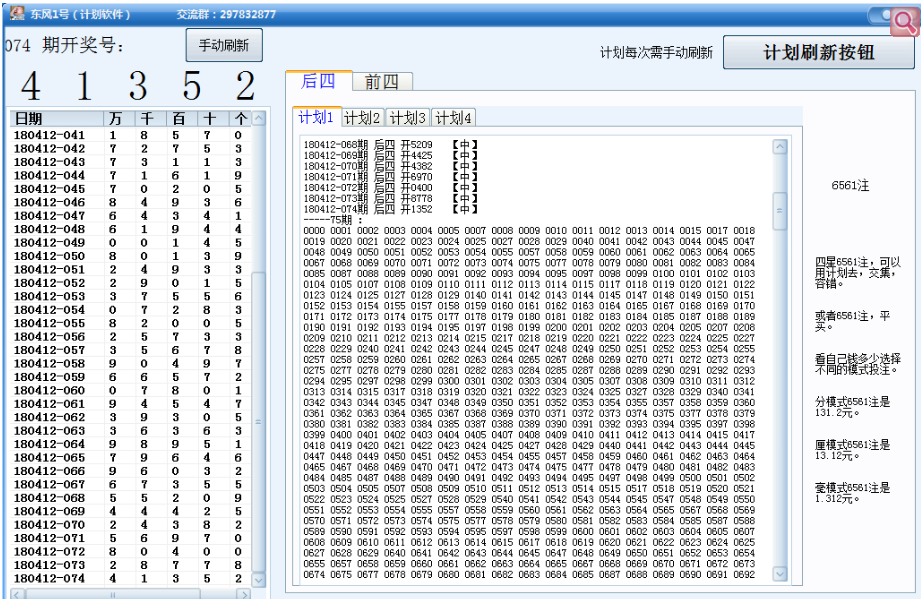This screenshot has width=921, height=599.
Task: Click the app icon in title bar
Action: pyautogui.click(x=17, y=13)
